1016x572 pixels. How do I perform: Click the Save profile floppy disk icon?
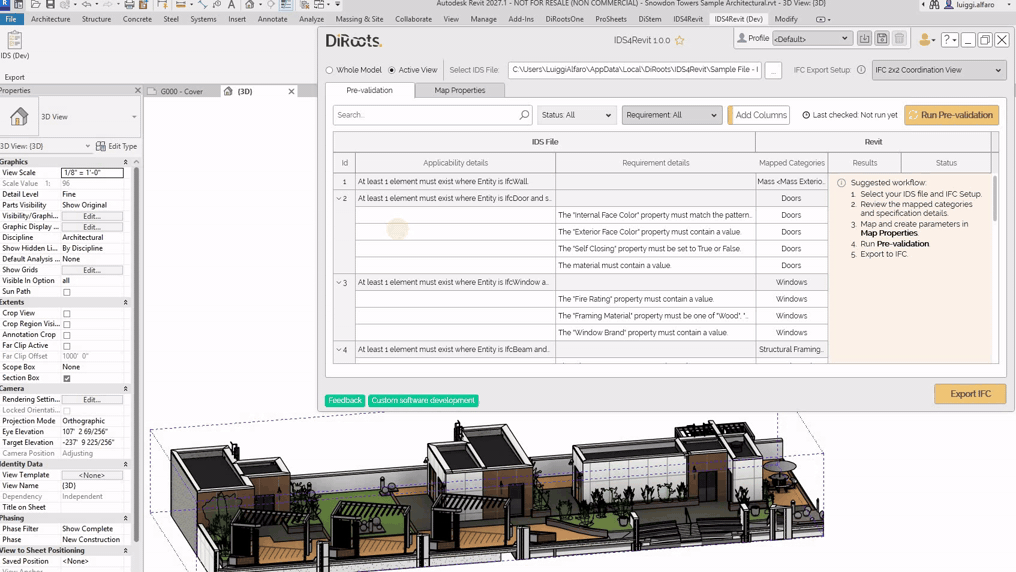click(882, 39)
